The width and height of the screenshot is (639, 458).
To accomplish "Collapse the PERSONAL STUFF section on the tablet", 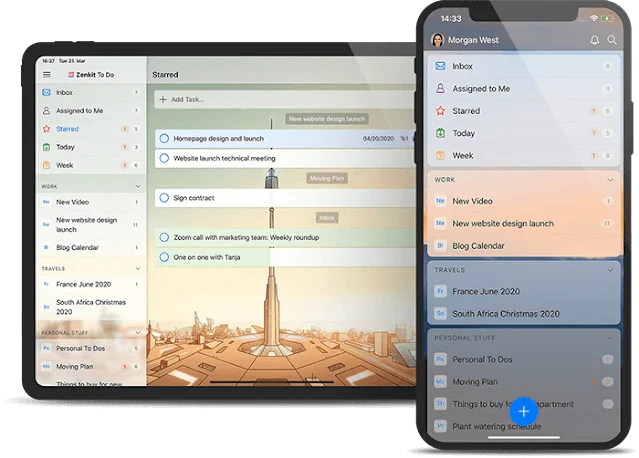I will [138, 332].
